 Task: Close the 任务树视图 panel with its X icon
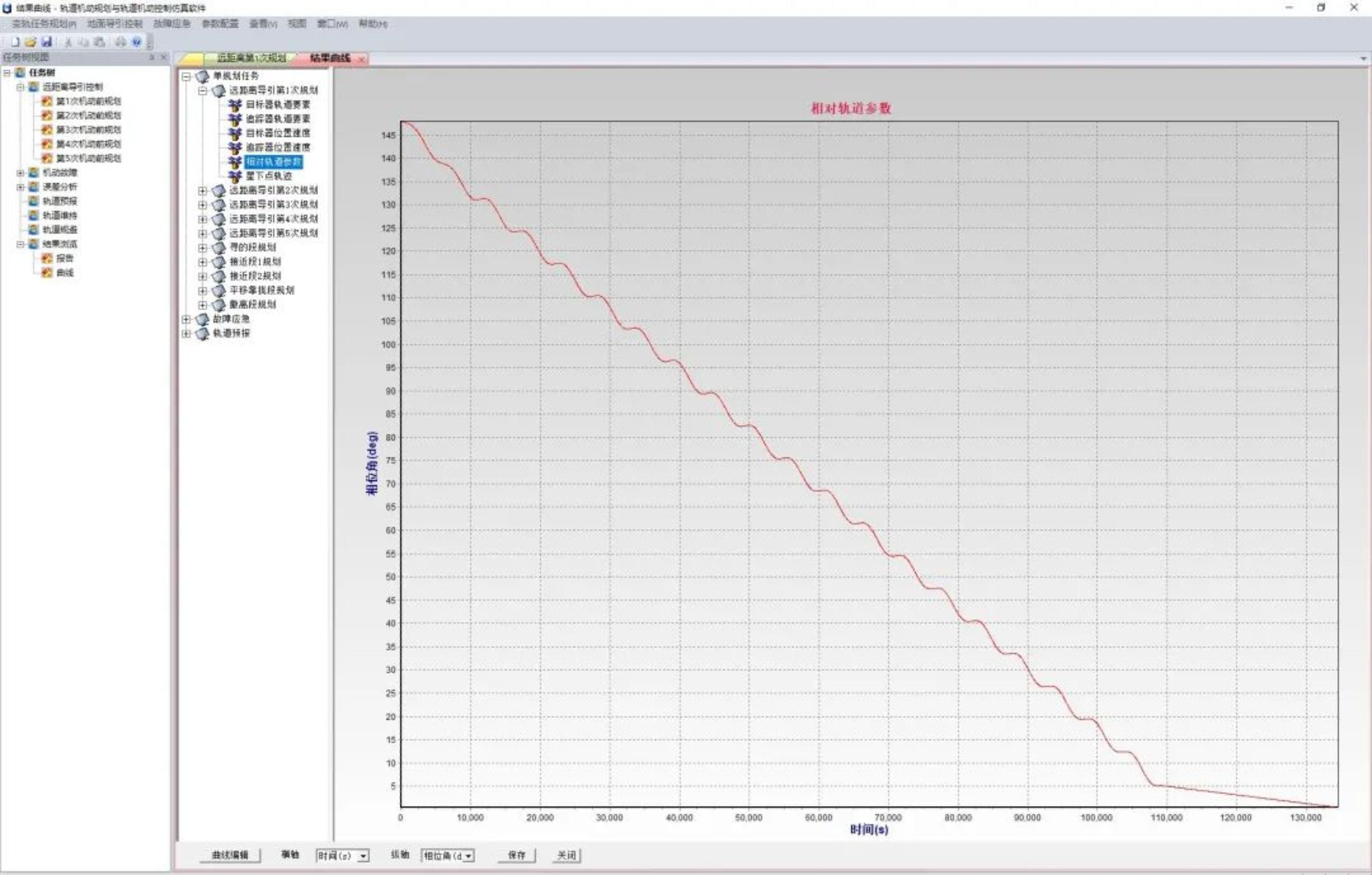[x=163, y=57]
